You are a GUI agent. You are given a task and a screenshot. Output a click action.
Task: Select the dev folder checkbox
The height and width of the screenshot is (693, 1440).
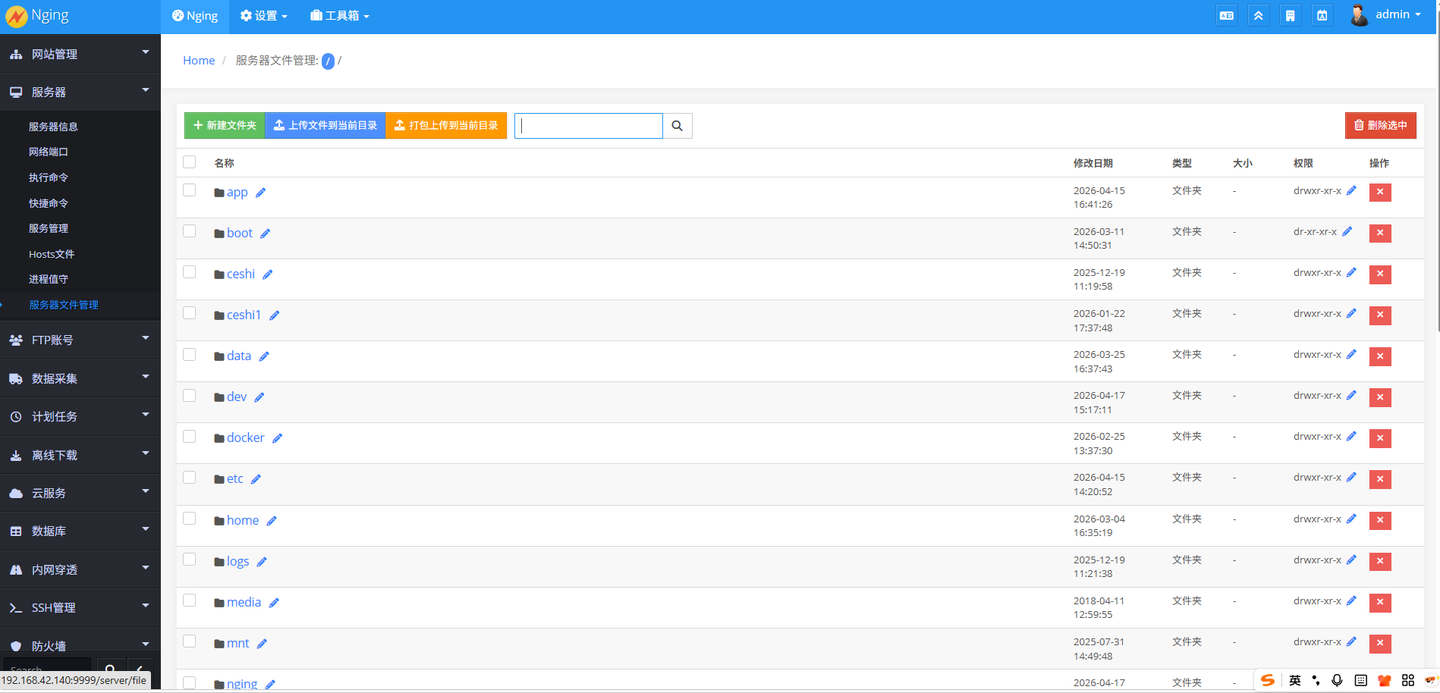(x=190, y=395)
